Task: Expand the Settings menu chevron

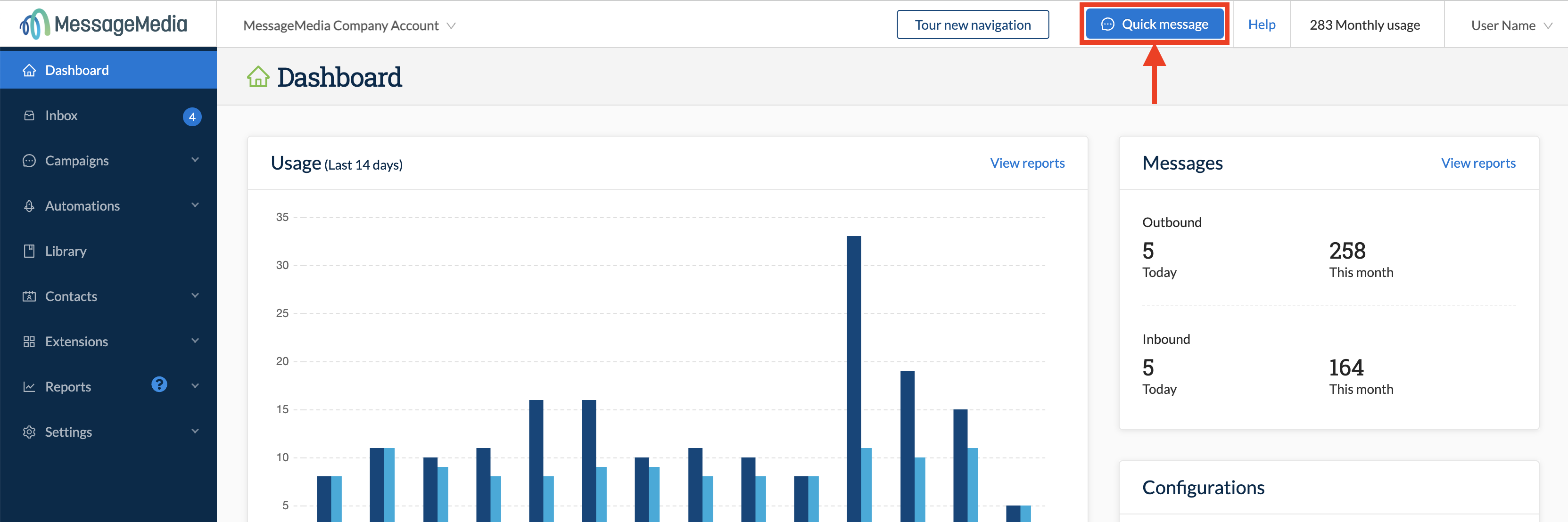Action: tap(195, 432)
